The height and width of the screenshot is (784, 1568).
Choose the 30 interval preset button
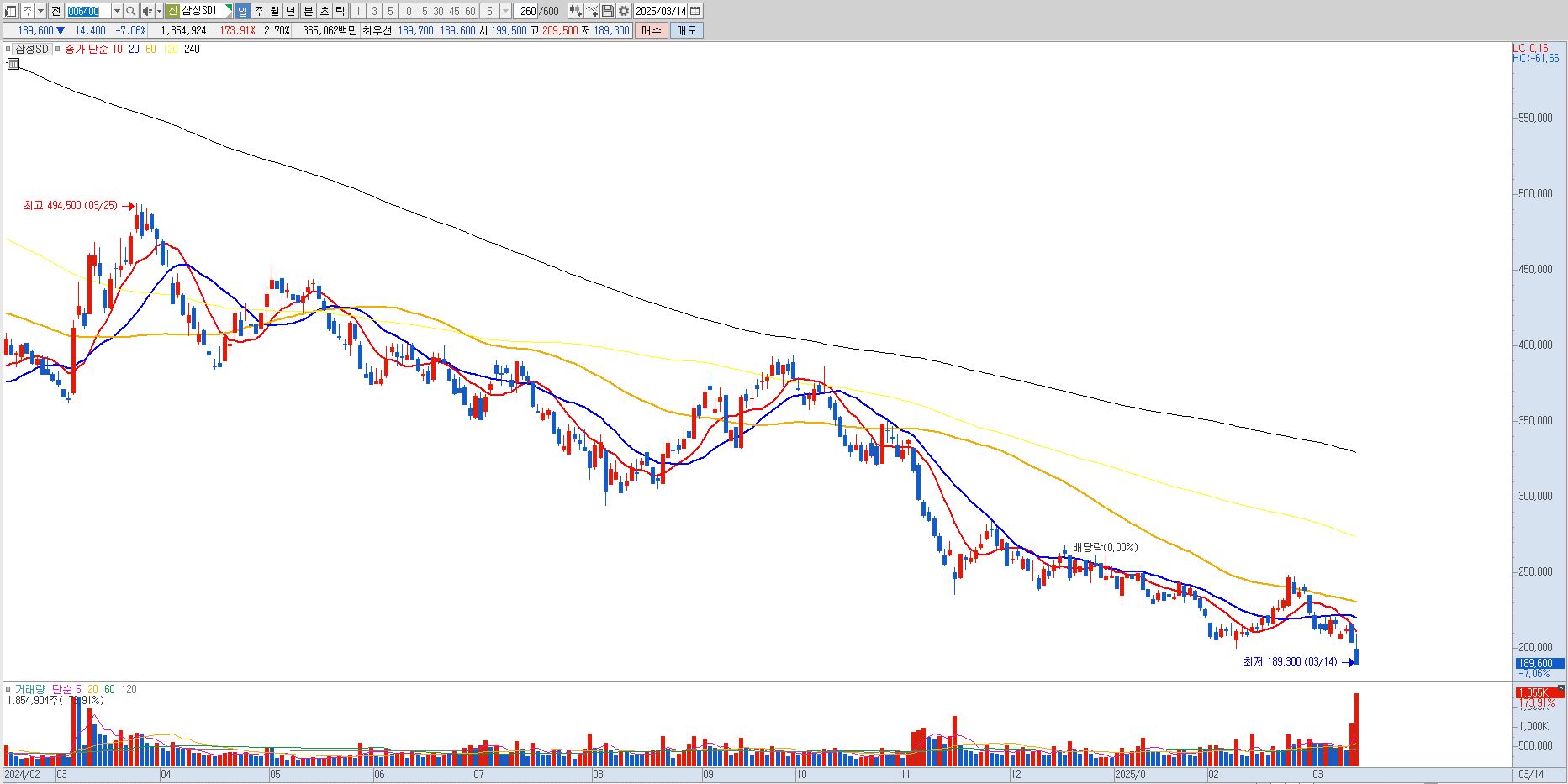(438, 11)
